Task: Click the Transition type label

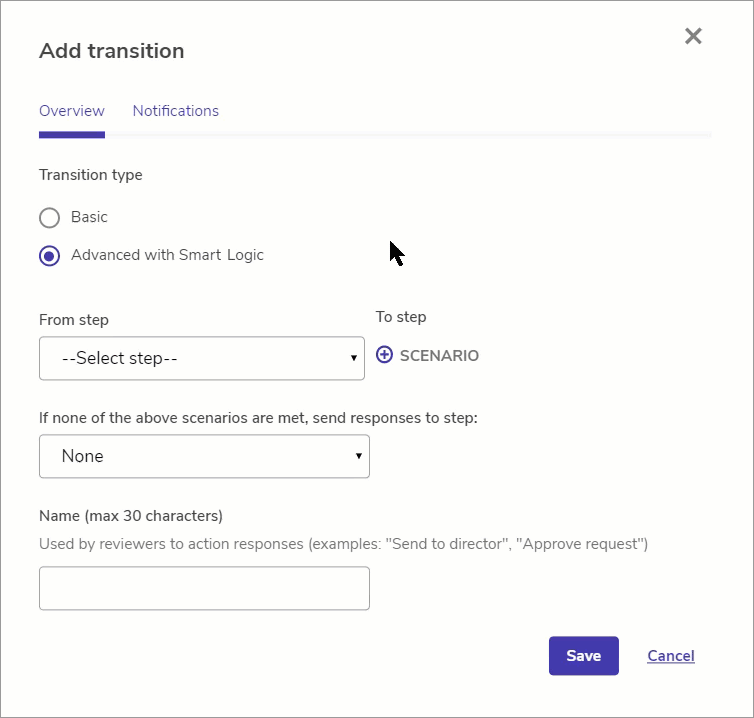Action: 90,175
